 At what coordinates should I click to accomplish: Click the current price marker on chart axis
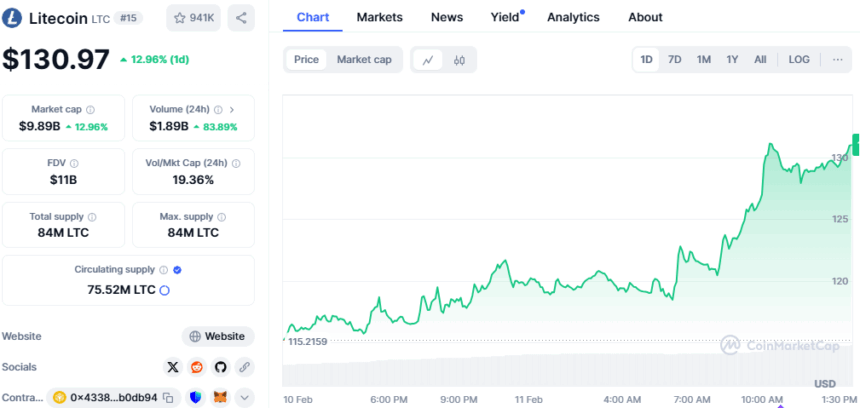[x=856, y=144]
